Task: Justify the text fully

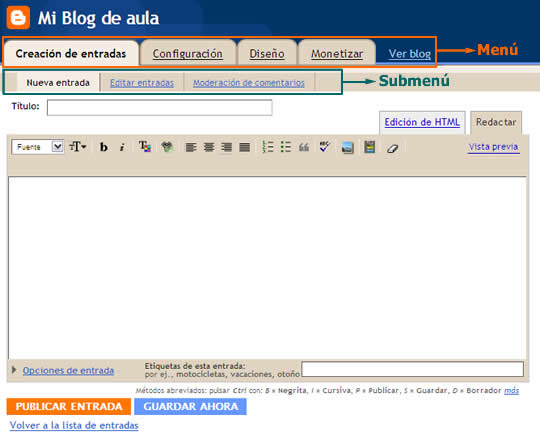Action: click(x=245, y=147)
